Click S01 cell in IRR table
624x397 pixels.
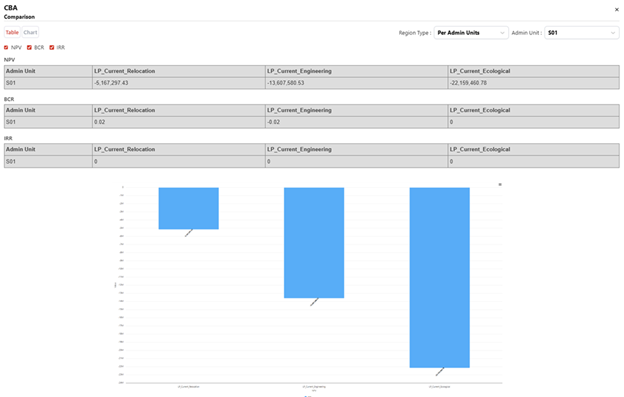pos(11,162)
